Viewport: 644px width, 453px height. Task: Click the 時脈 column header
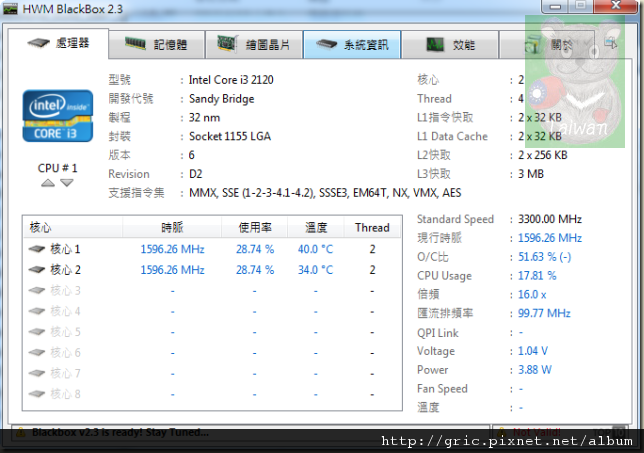pyautogui.click(x=172, y=227)
